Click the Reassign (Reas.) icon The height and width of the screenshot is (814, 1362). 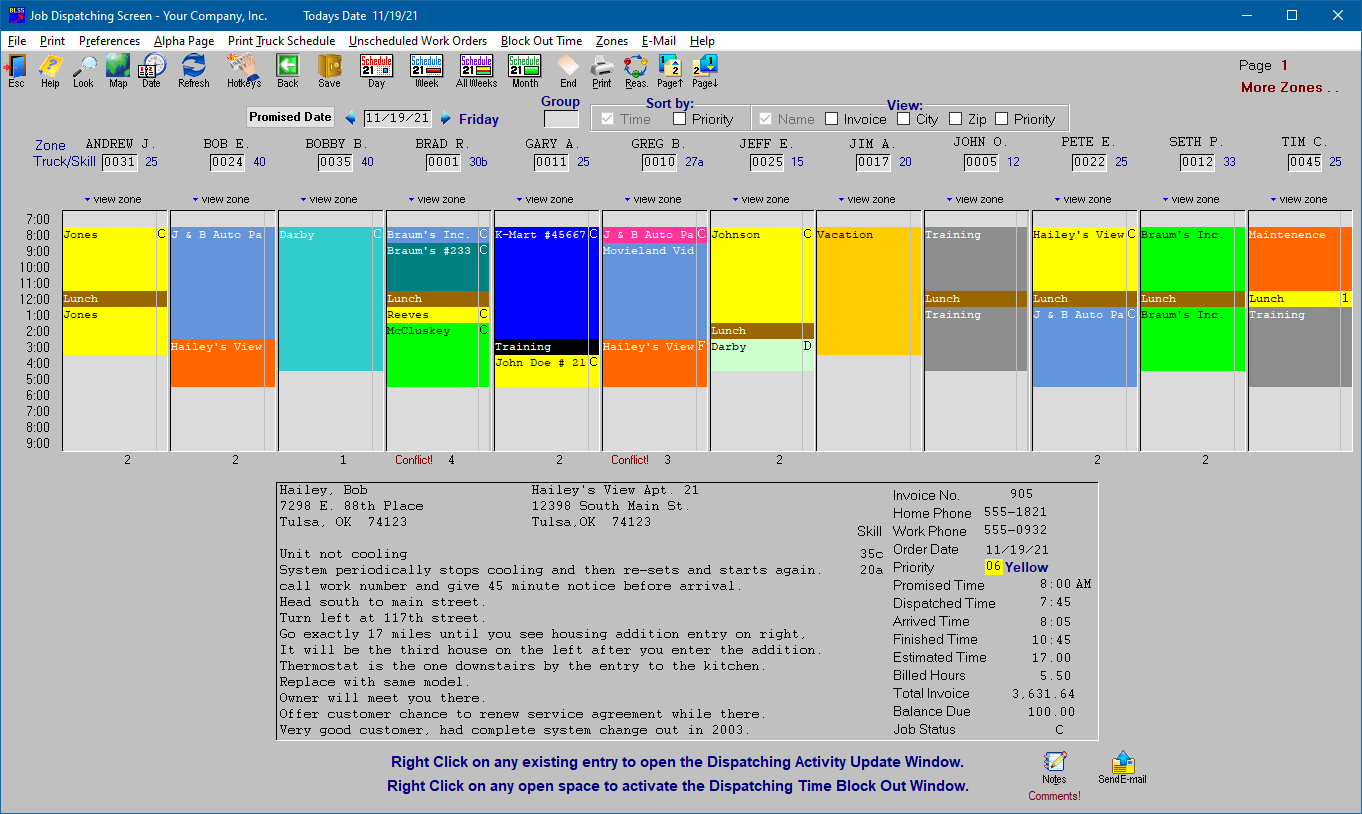tap(635, 70)
